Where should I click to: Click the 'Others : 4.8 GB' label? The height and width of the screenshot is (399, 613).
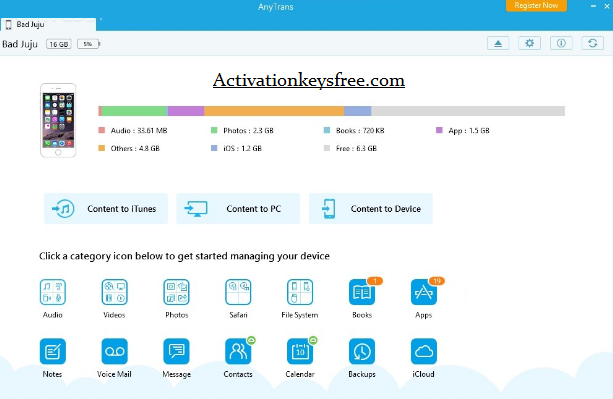135,149
